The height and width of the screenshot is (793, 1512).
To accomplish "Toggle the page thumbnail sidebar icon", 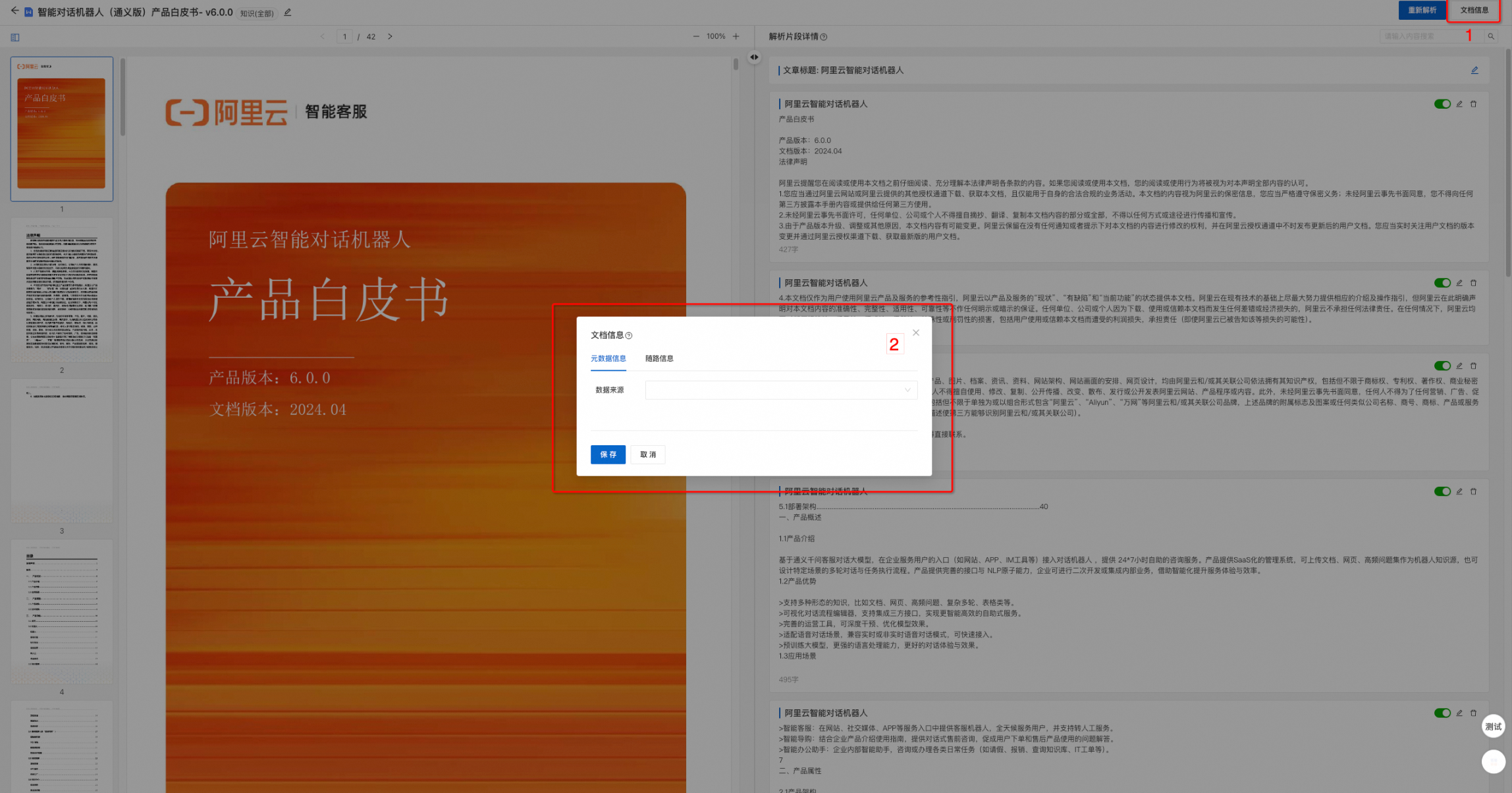I will click(15, 38).
